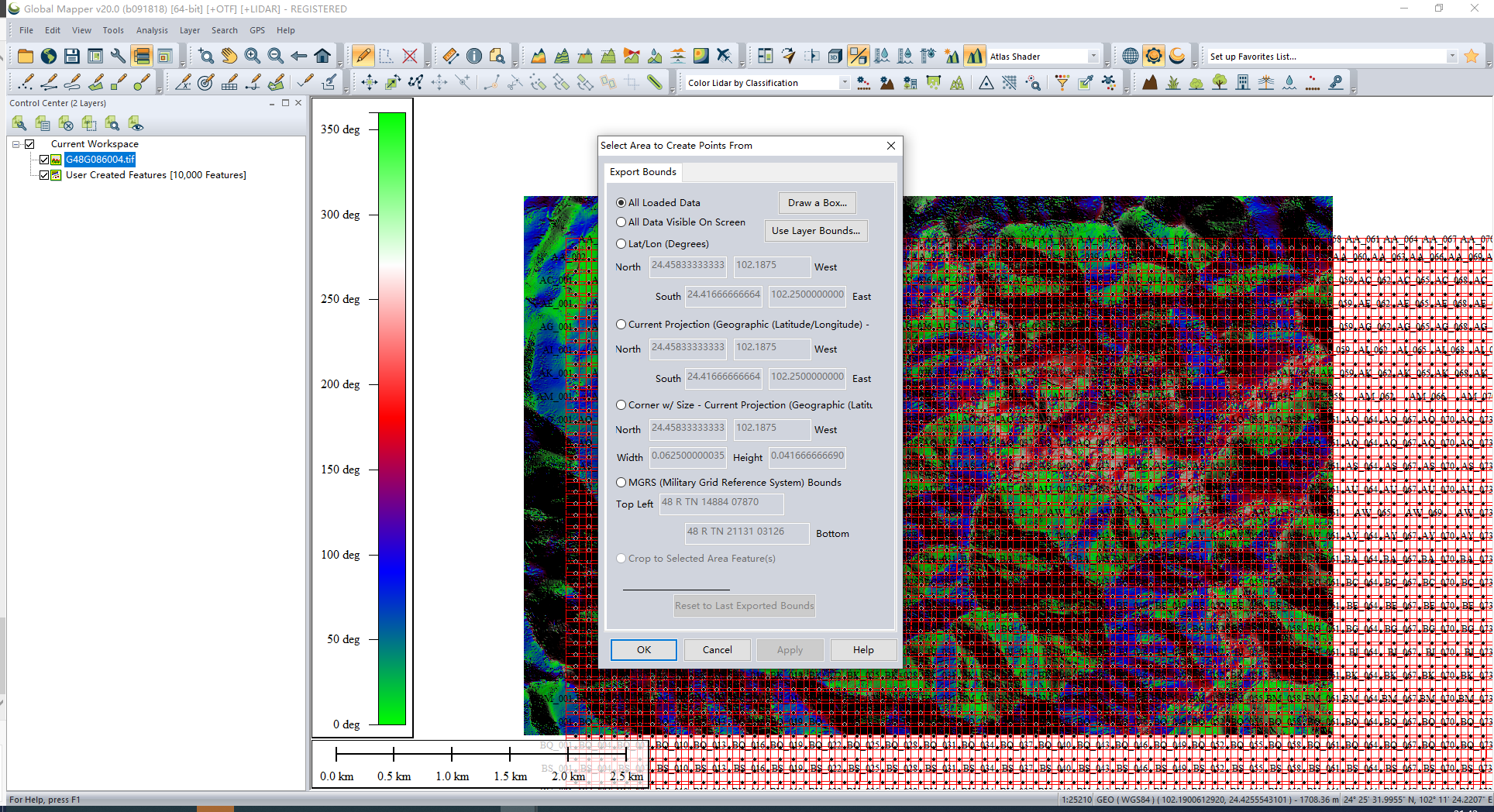Screen dimensions: 1494x812
Task: Open the Edit menu
Action: [53, 30]
